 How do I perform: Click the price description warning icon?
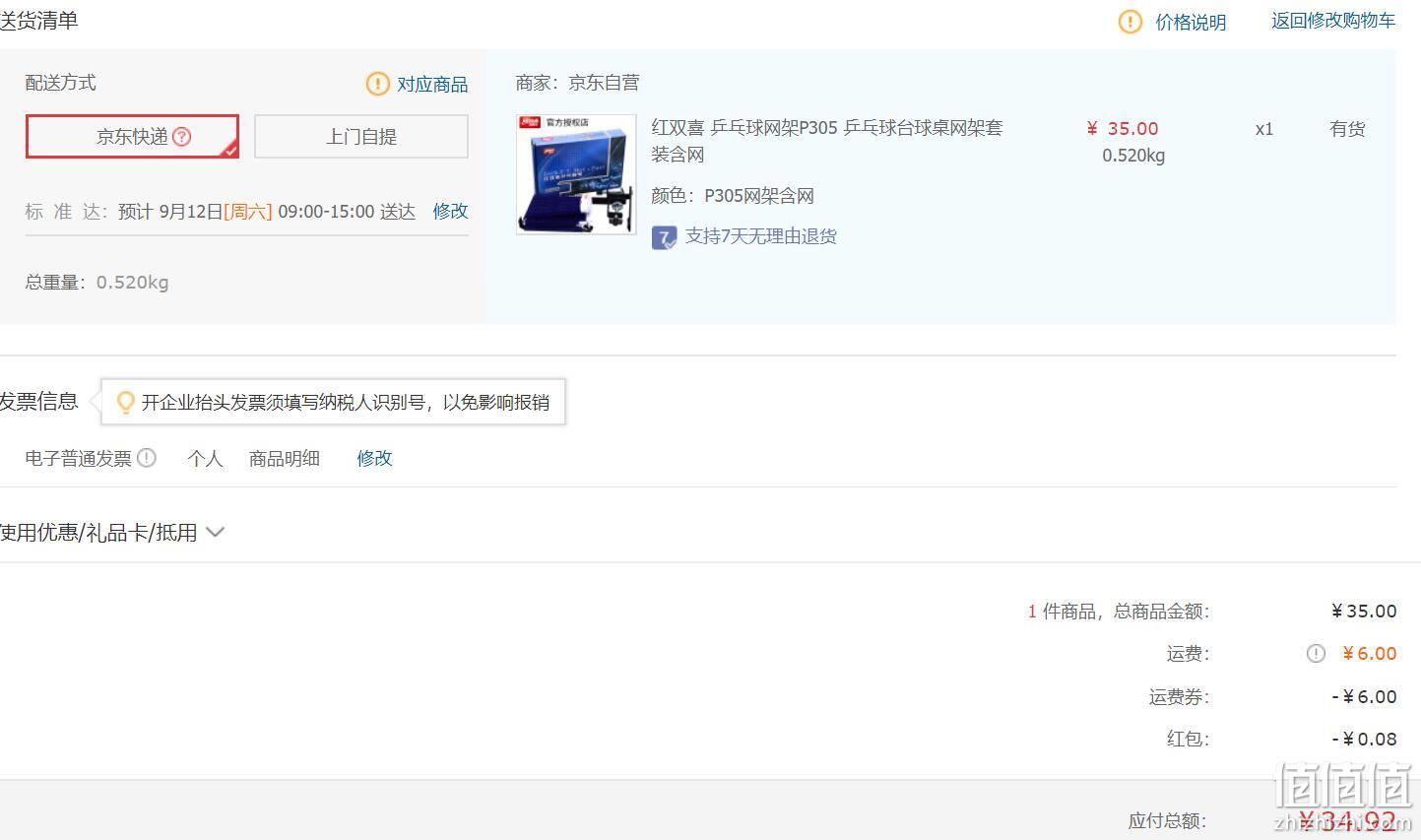pos(1130,22)
